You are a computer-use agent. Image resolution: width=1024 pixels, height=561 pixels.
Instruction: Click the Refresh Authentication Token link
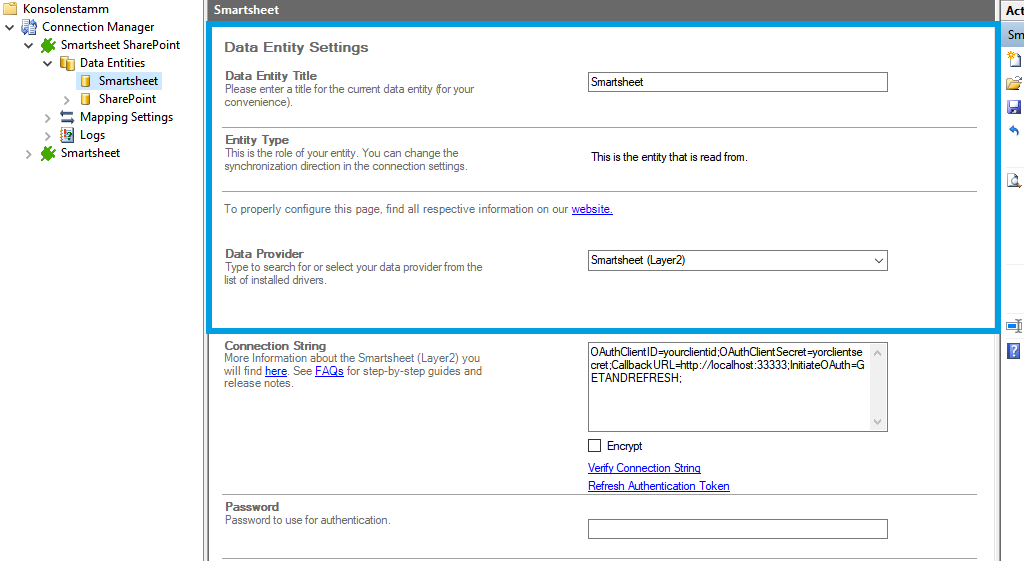coord(658,486)
